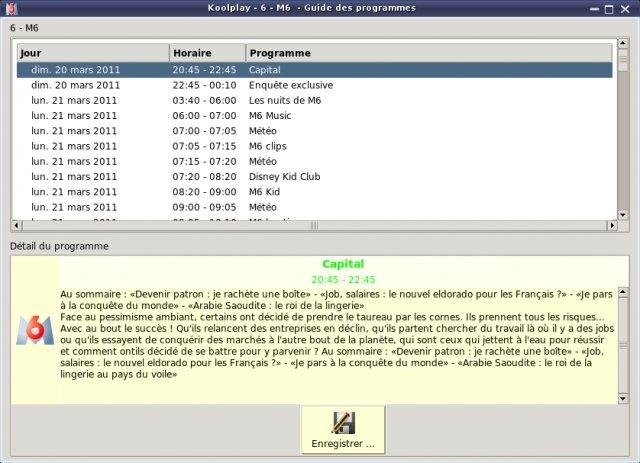640x463 pixels.
Task: Sort by the Programme column header
Action: (429, 53)
